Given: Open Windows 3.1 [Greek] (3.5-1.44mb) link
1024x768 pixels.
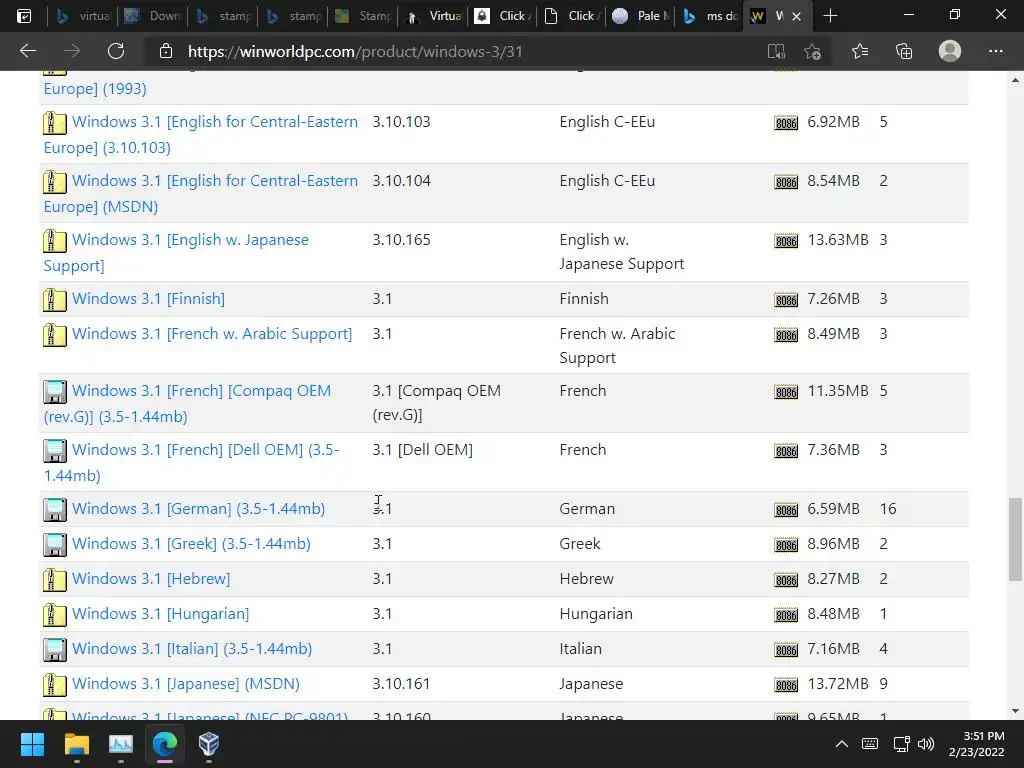Looking at the screenshot, I should [191, 543].
